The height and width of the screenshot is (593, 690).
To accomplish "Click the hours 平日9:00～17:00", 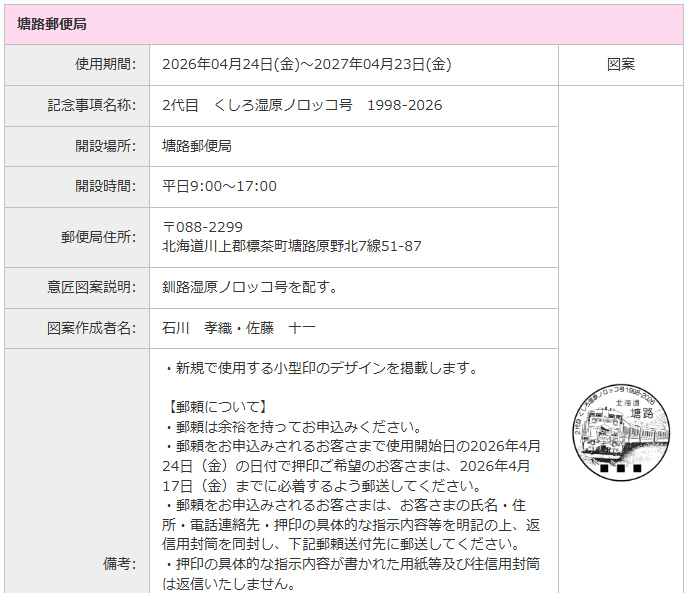I will click(219, 186).
